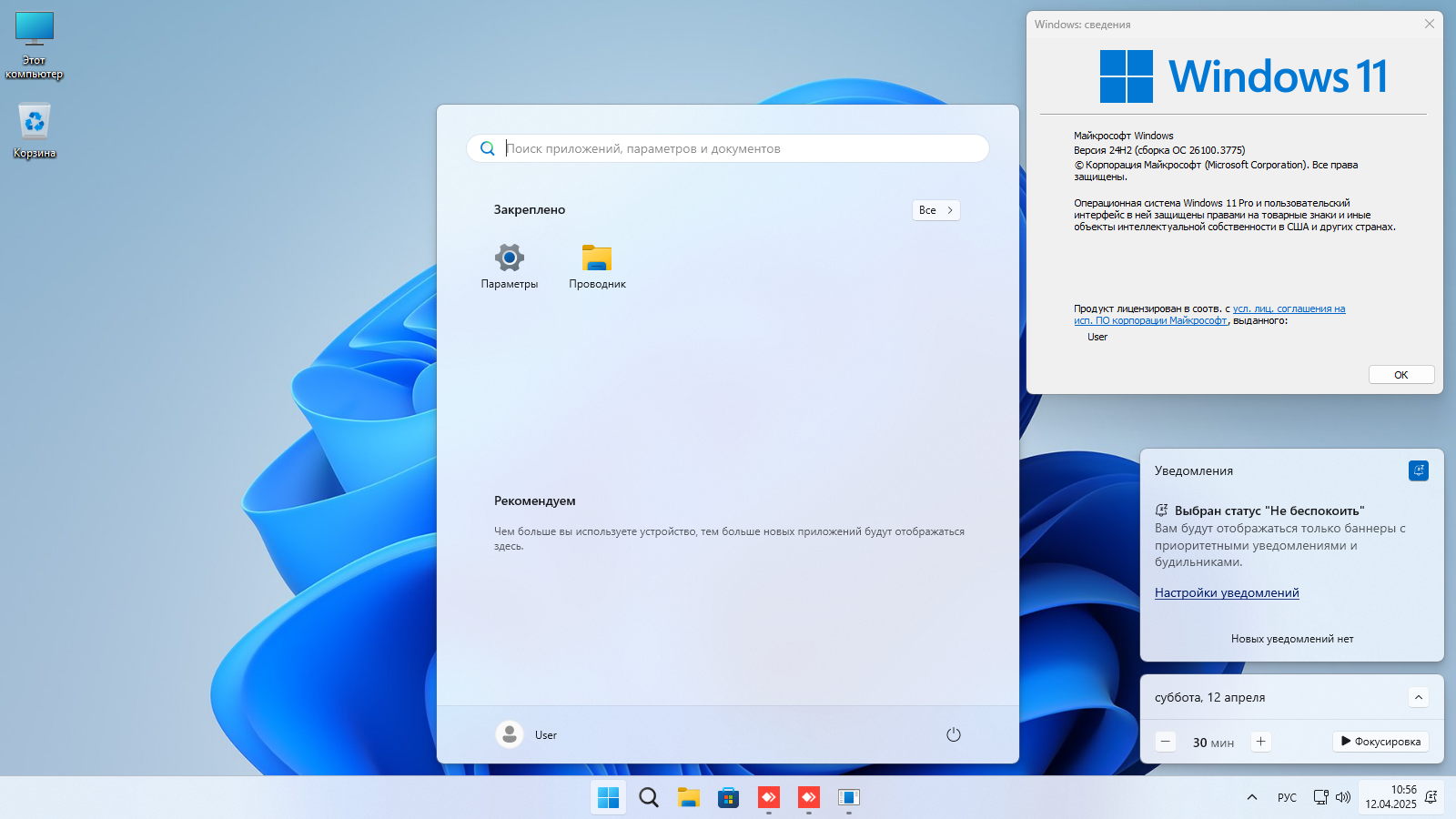Open taskbar Search magnifier
The image size is (1456, 819).
[649, 797]
